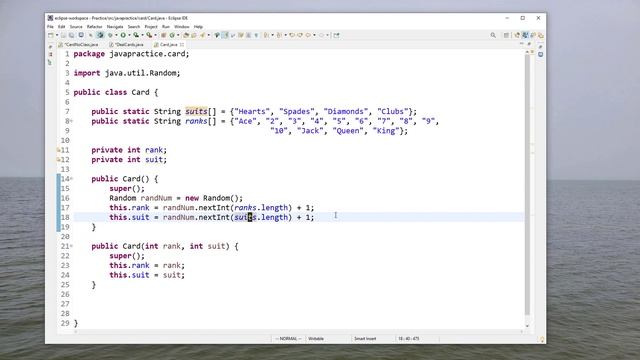Open the Refactor menu

[95, 27]
